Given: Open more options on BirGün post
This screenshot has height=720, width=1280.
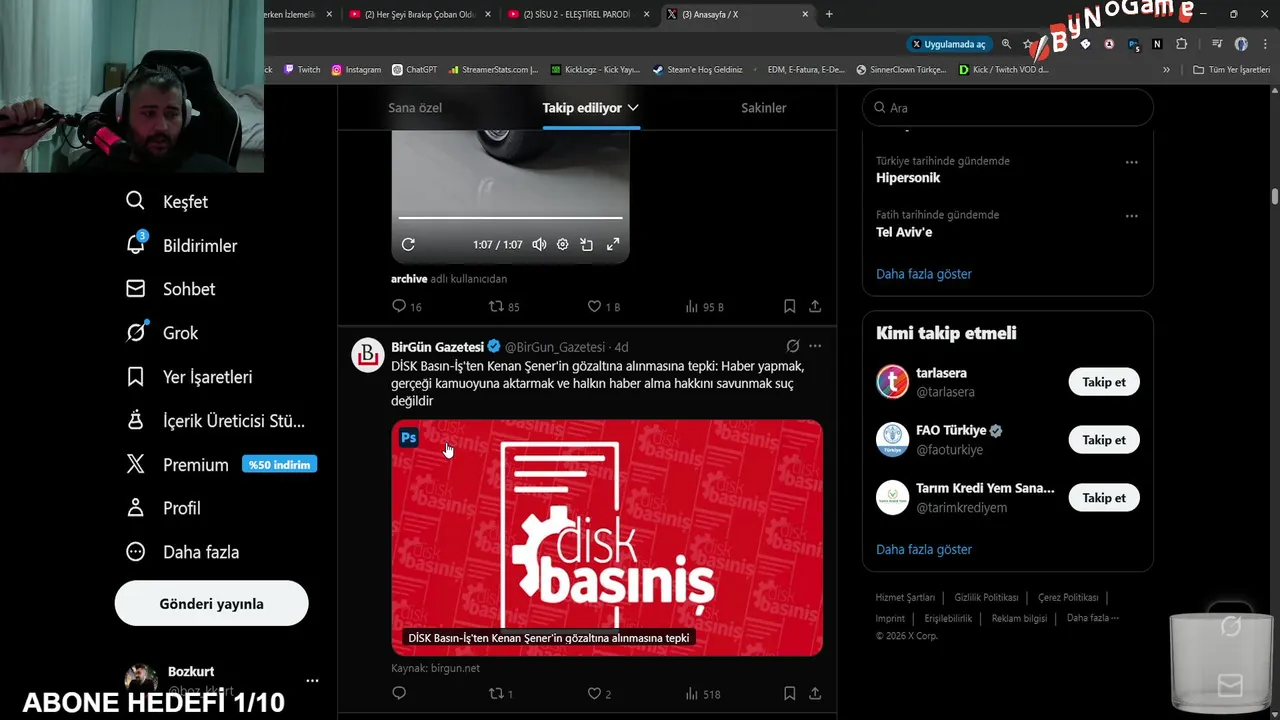Looking at the screenshot, I should [815, 346].
